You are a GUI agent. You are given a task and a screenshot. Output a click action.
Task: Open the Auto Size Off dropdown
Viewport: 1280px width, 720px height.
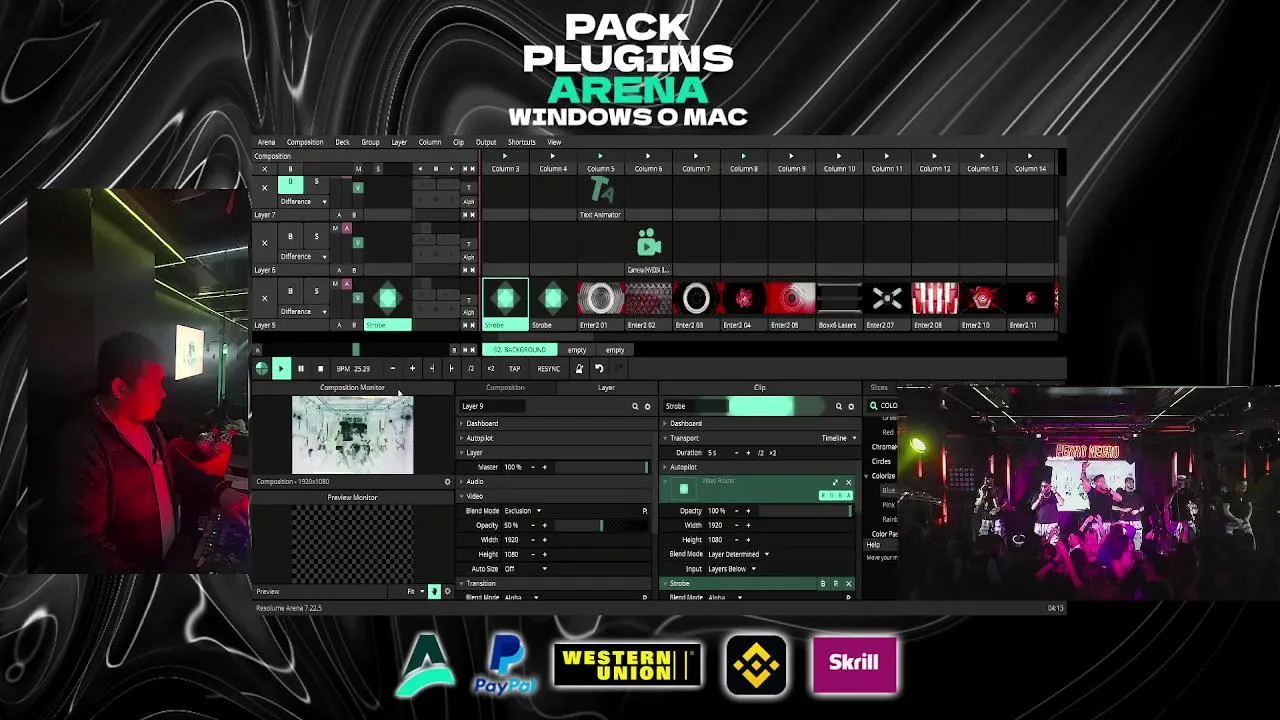pos(526,569)
